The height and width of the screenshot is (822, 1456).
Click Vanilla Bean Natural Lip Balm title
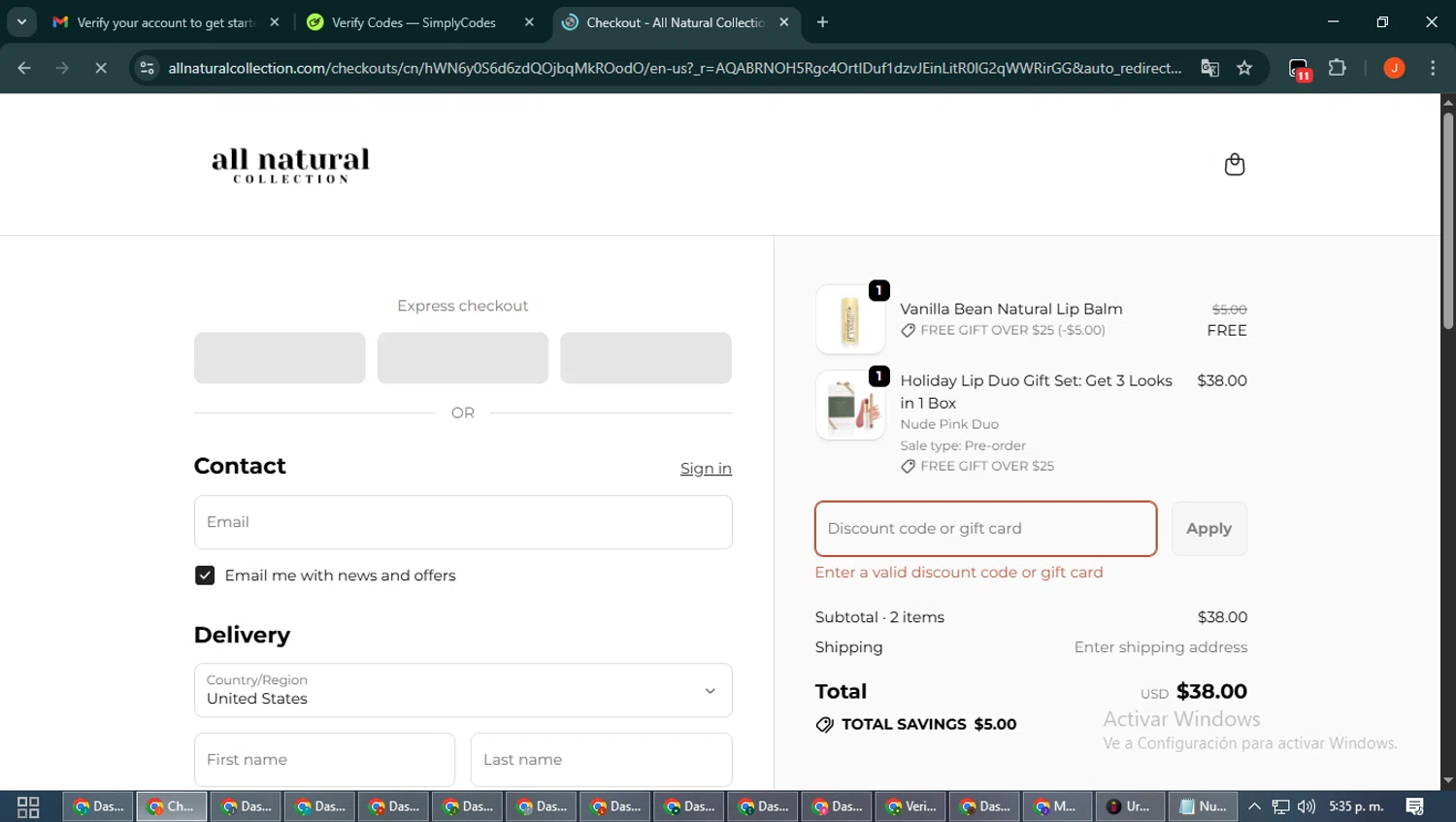(x=1010, y=309)
